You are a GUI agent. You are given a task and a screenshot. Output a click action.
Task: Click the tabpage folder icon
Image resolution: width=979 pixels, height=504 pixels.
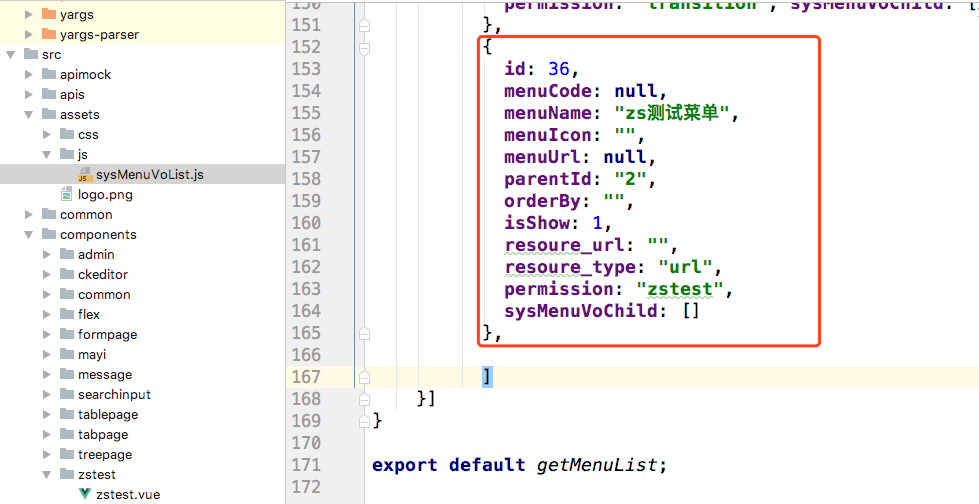tap(67, 433)
